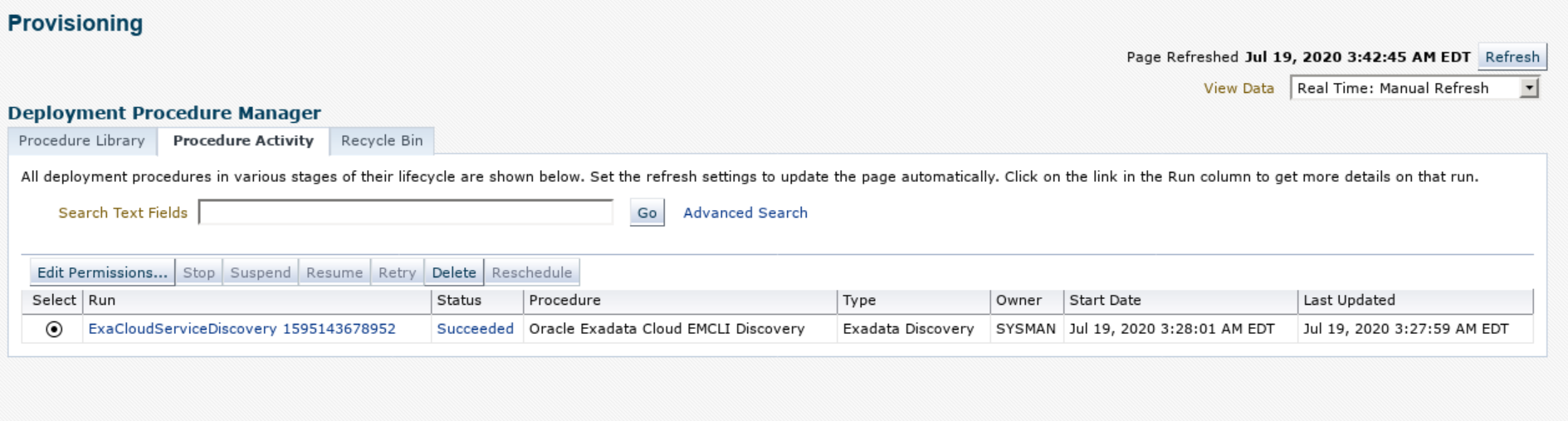Click the Search Text Fields input box

[x=405, y=213]
